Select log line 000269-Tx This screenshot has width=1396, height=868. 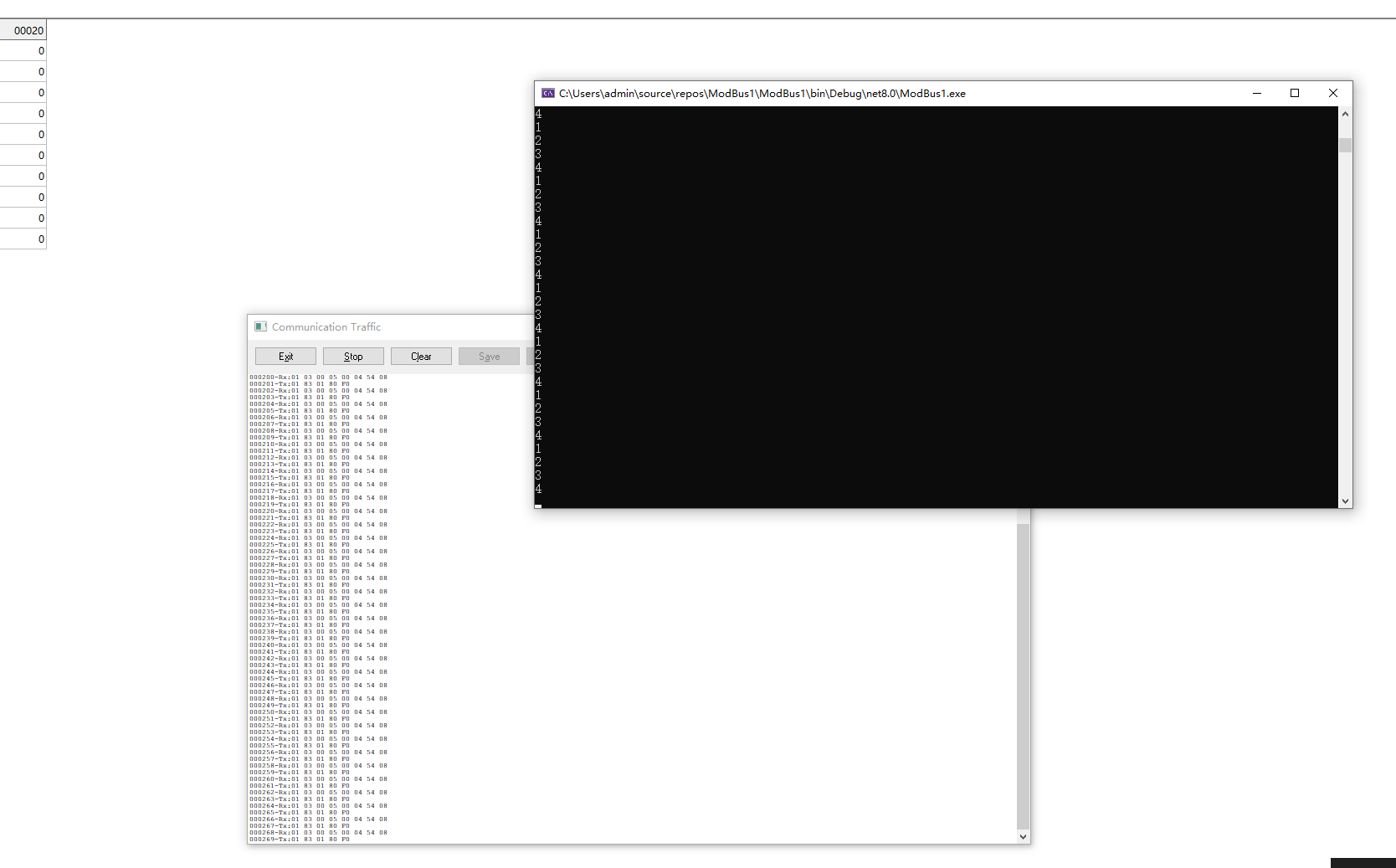click(x=300, y=840)
